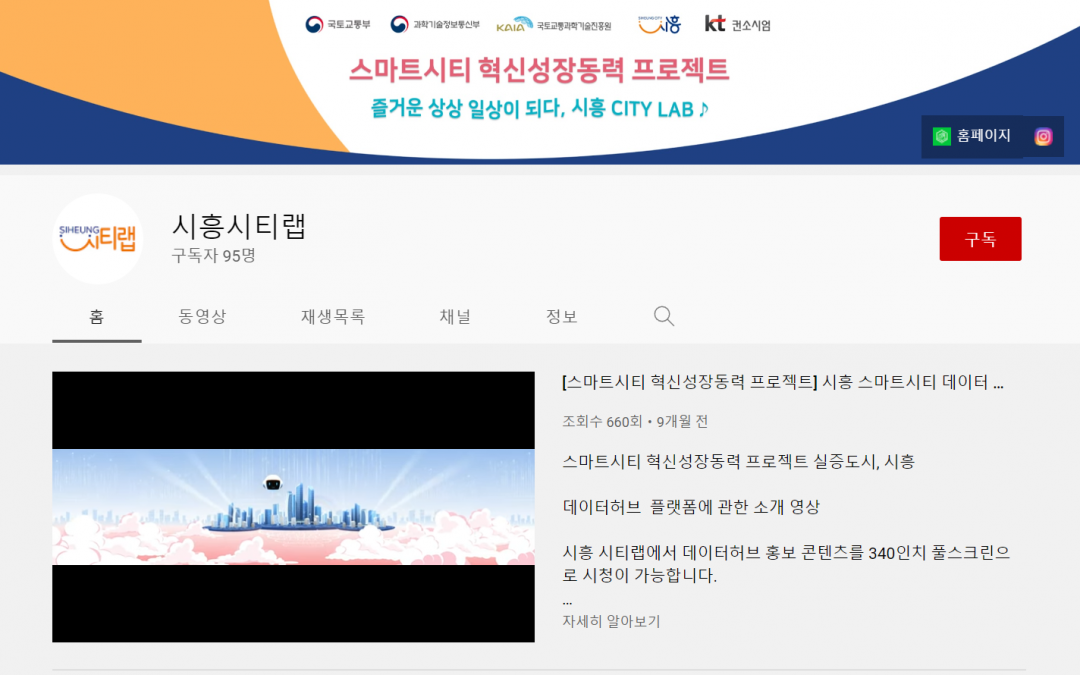Click the 340인치 풀스크린 description paragraph
This screenshot has height=675, width=1080.
point(786,564)
